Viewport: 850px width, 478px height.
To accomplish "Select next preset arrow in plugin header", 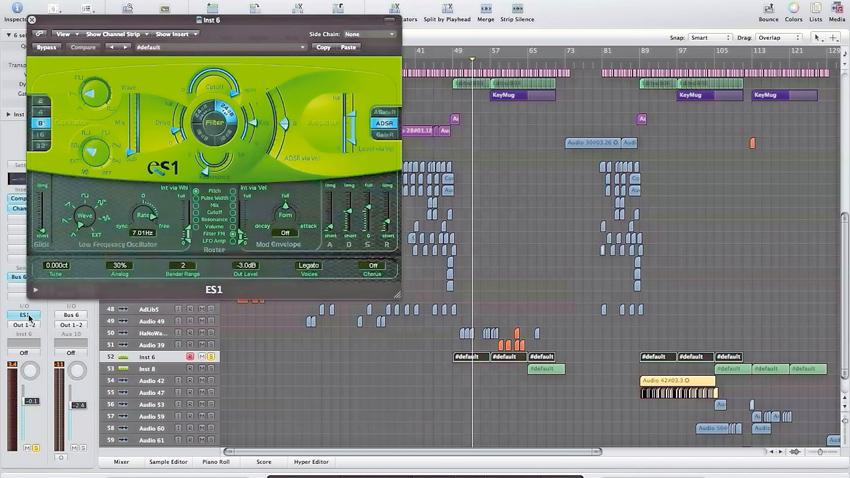I will (x=125, y=47).
